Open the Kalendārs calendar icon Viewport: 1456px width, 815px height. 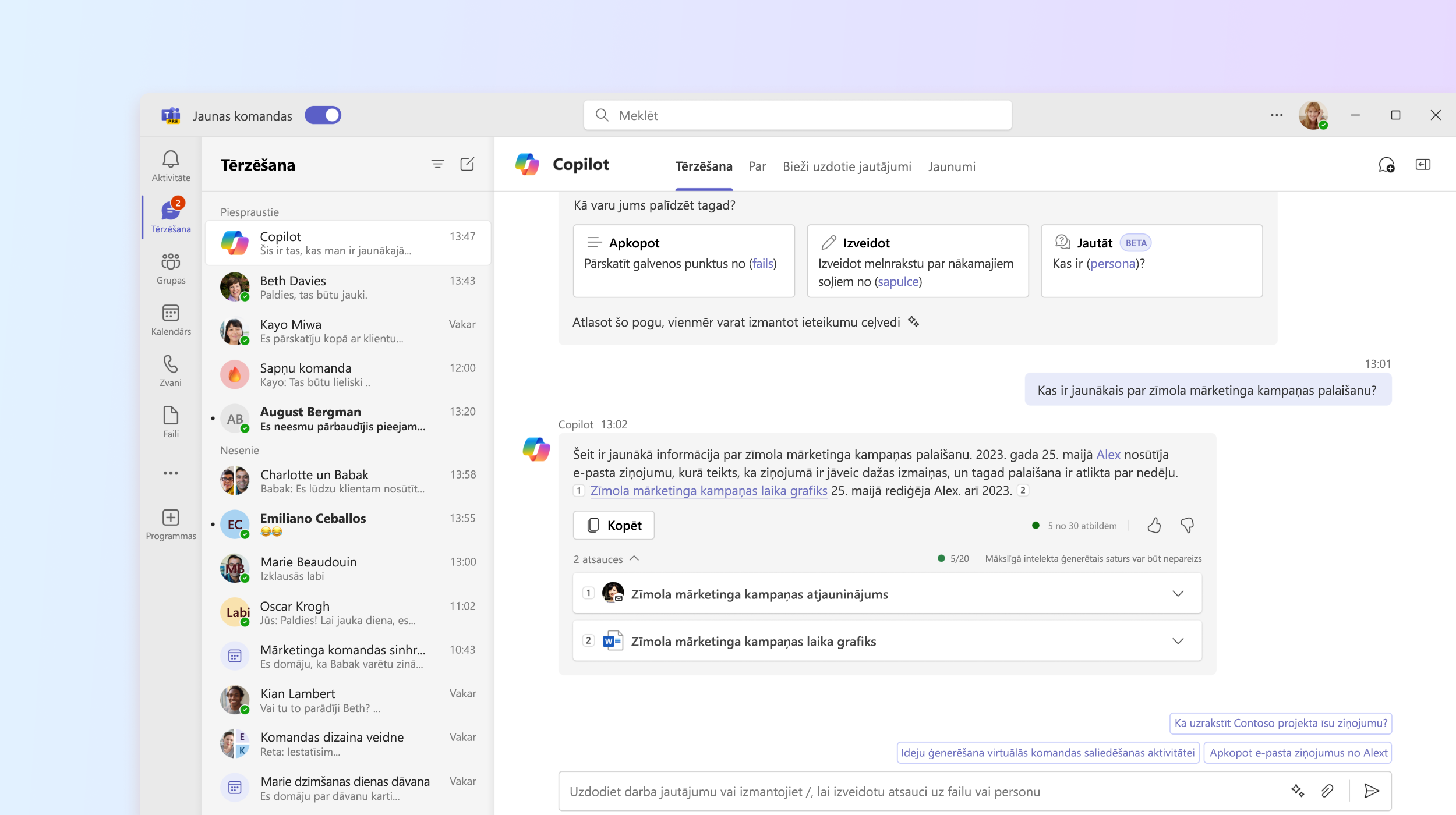tap(171, 313)
